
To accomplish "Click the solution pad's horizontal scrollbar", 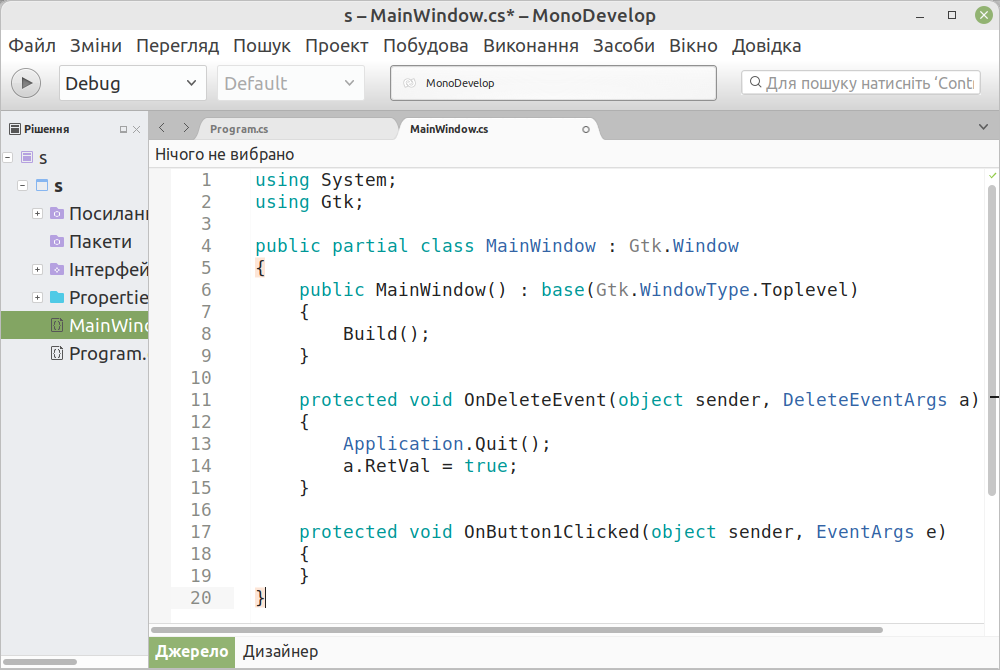I will click(40, 662).
